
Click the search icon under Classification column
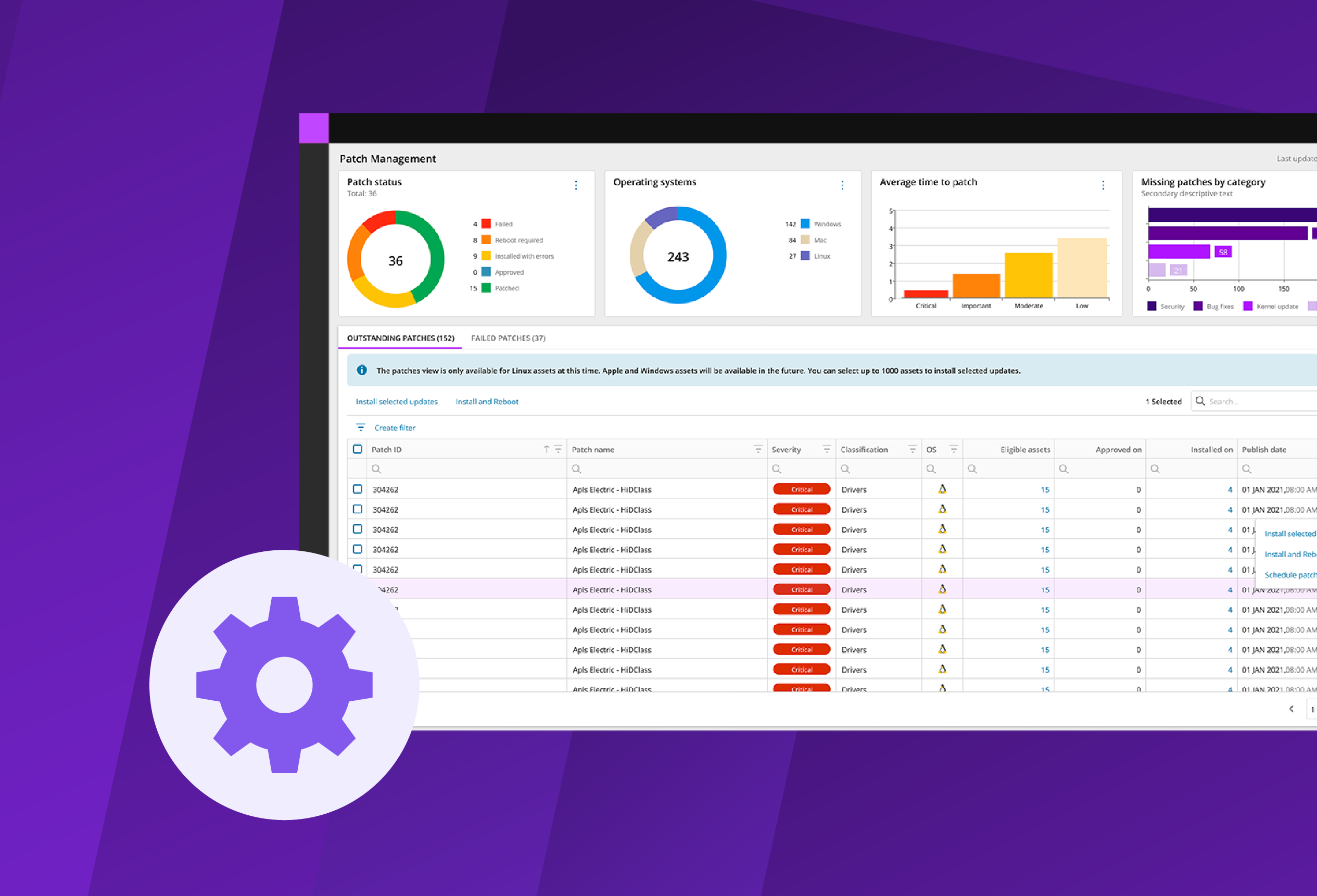[845, 469]
